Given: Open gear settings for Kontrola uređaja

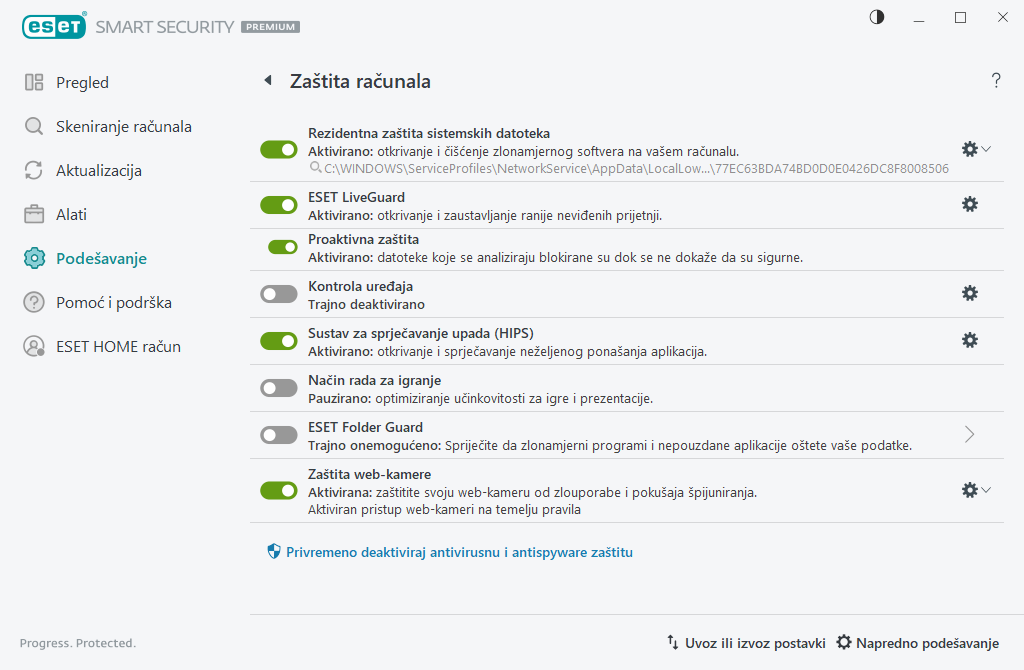Looking at the screenshot, I should click(968, 293).
